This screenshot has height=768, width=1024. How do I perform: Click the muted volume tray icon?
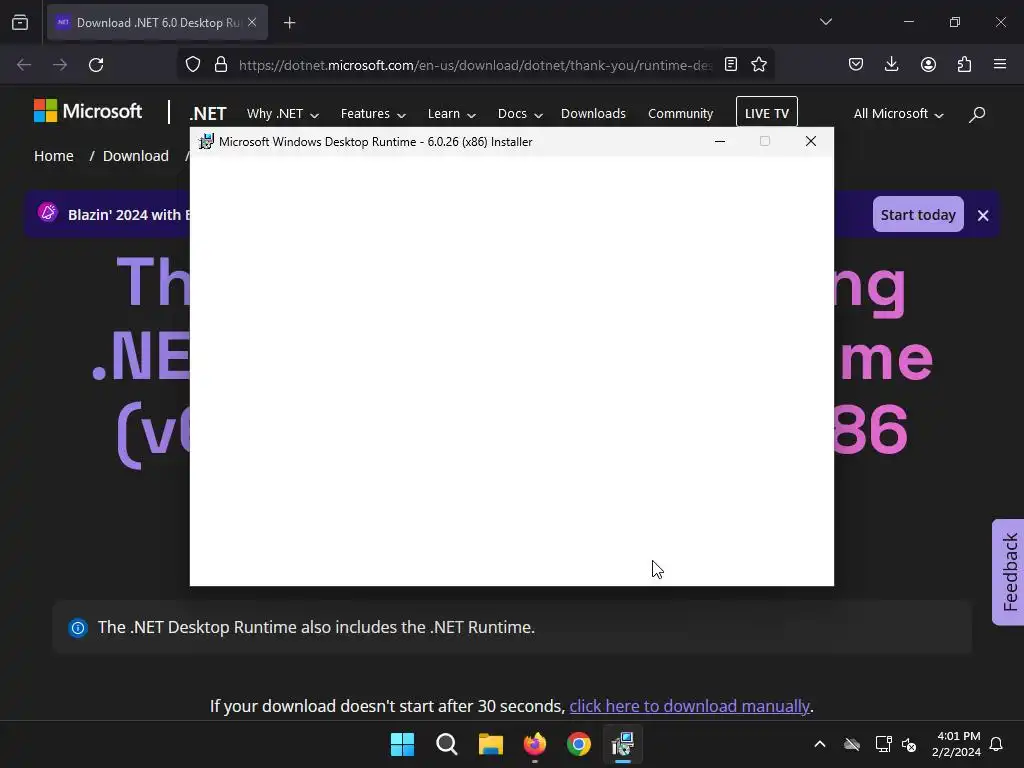click(x=909, y=744)
